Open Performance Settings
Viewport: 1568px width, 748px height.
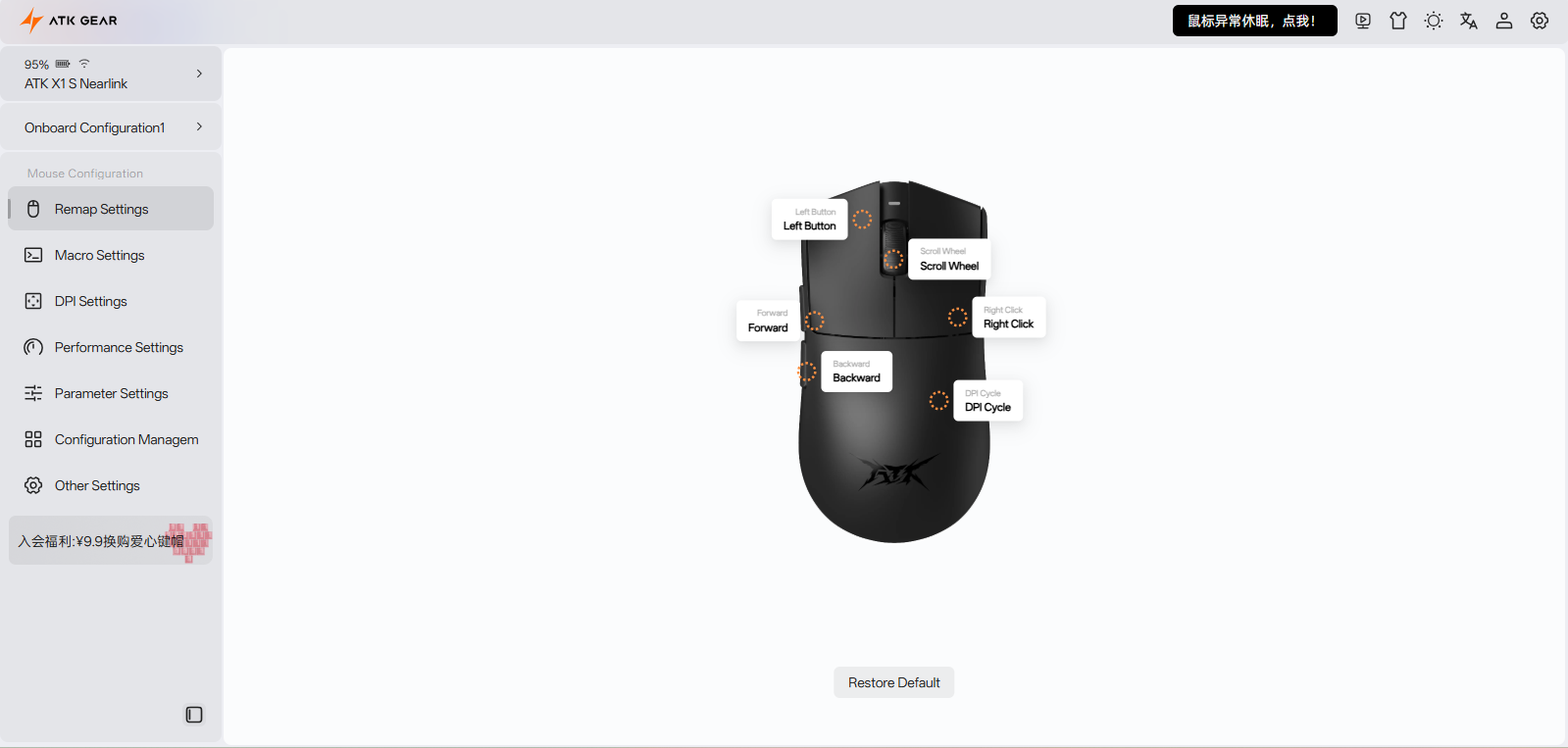pos(111,347)
